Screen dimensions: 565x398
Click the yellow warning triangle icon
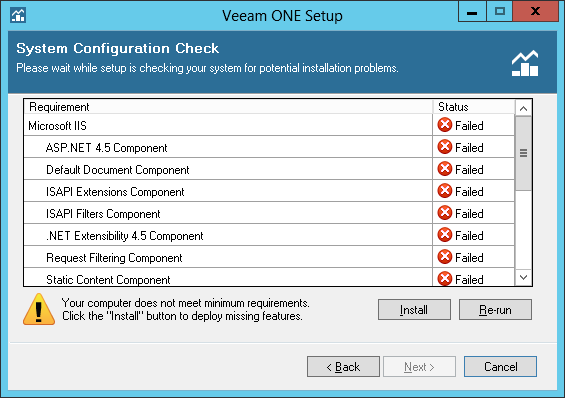[39, 309]
